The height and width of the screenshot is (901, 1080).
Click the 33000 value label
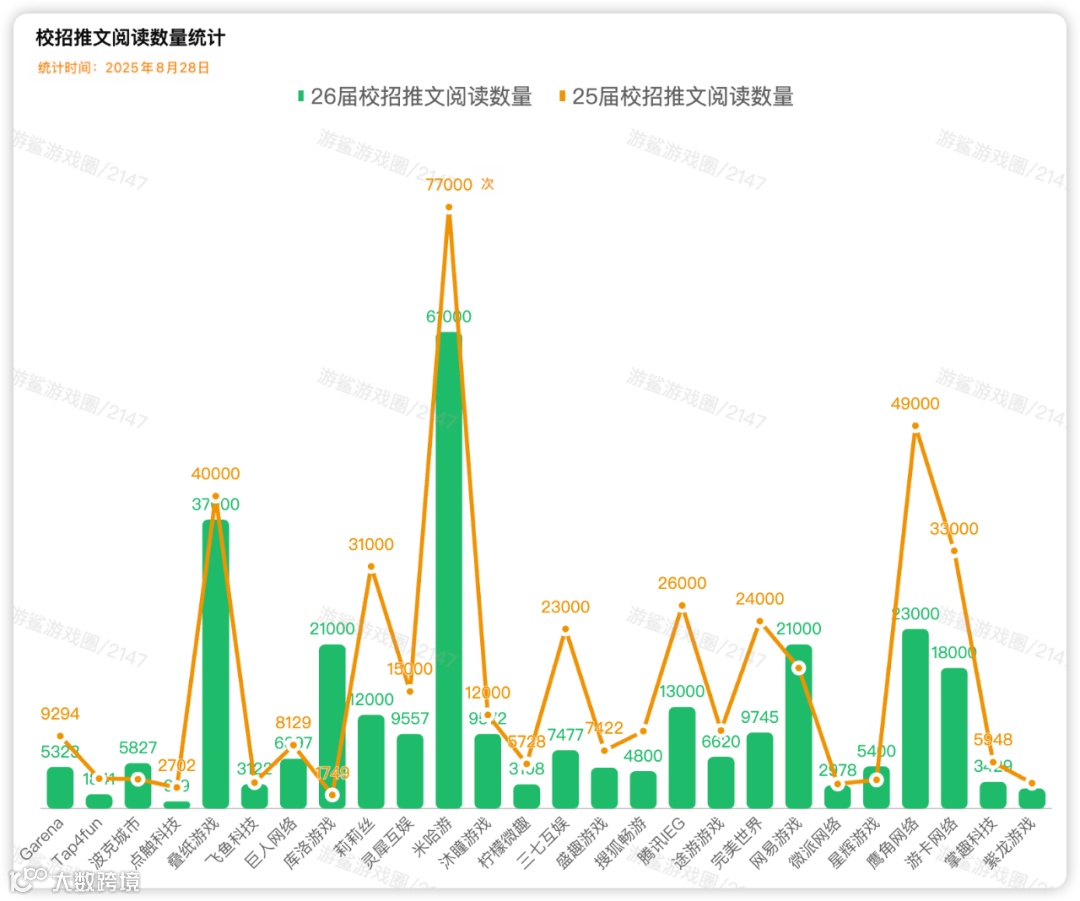click(954, 528)
